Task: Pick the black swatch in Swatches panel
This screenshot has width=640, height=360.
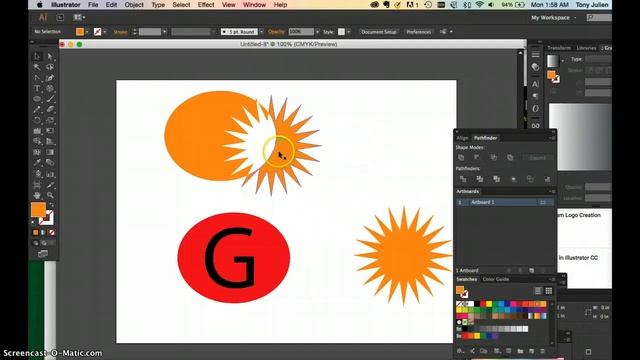Action: (x=477, y=304)
